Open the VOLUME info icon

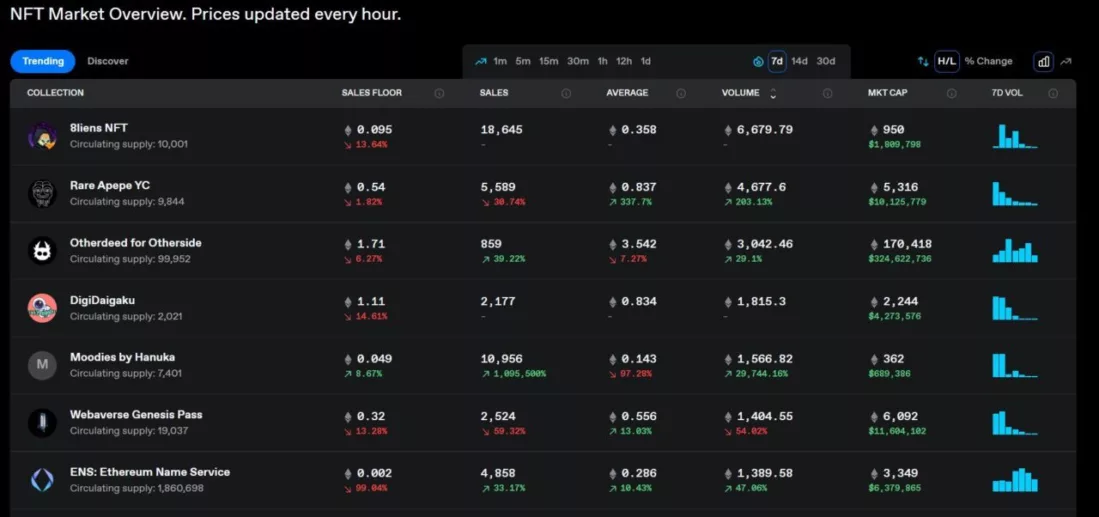[828, 93]
